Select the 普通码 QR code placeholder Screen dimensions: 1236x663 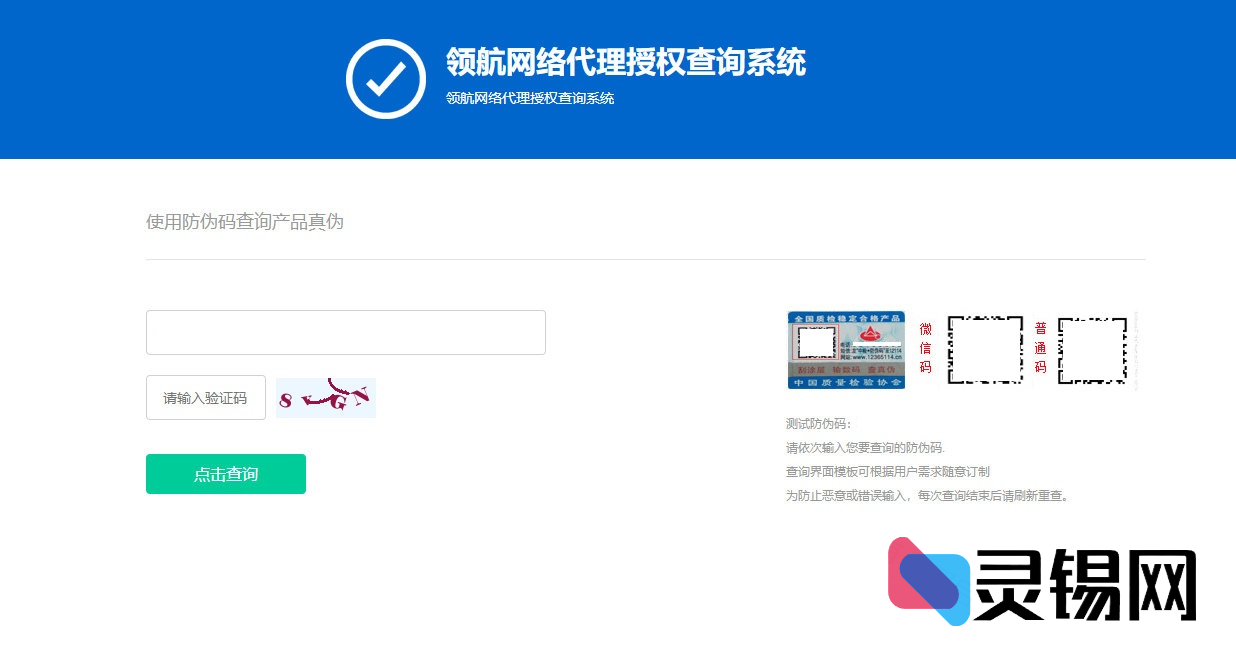pos(1092,350)
